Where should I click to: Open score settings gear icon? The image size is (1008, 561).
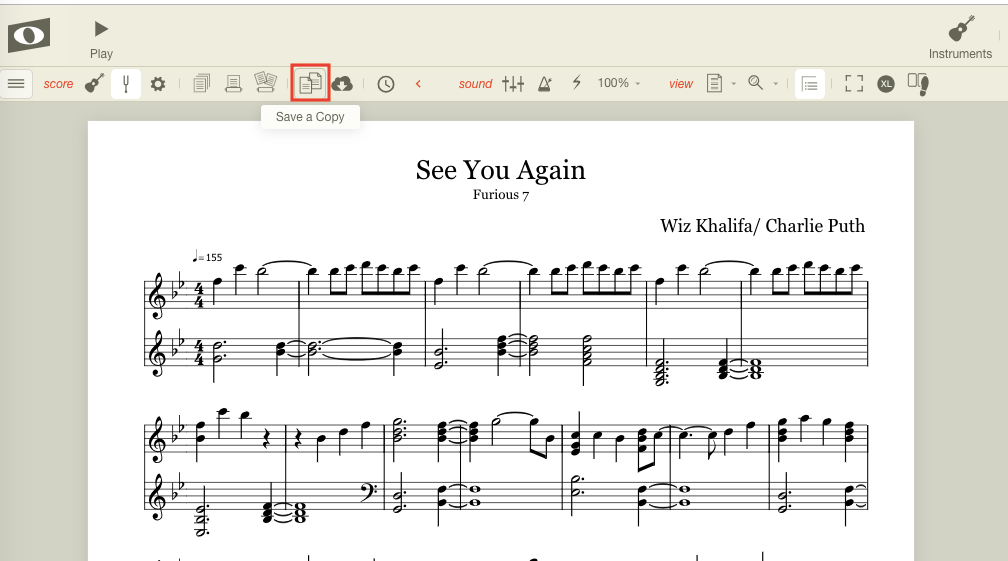(158, 84)
